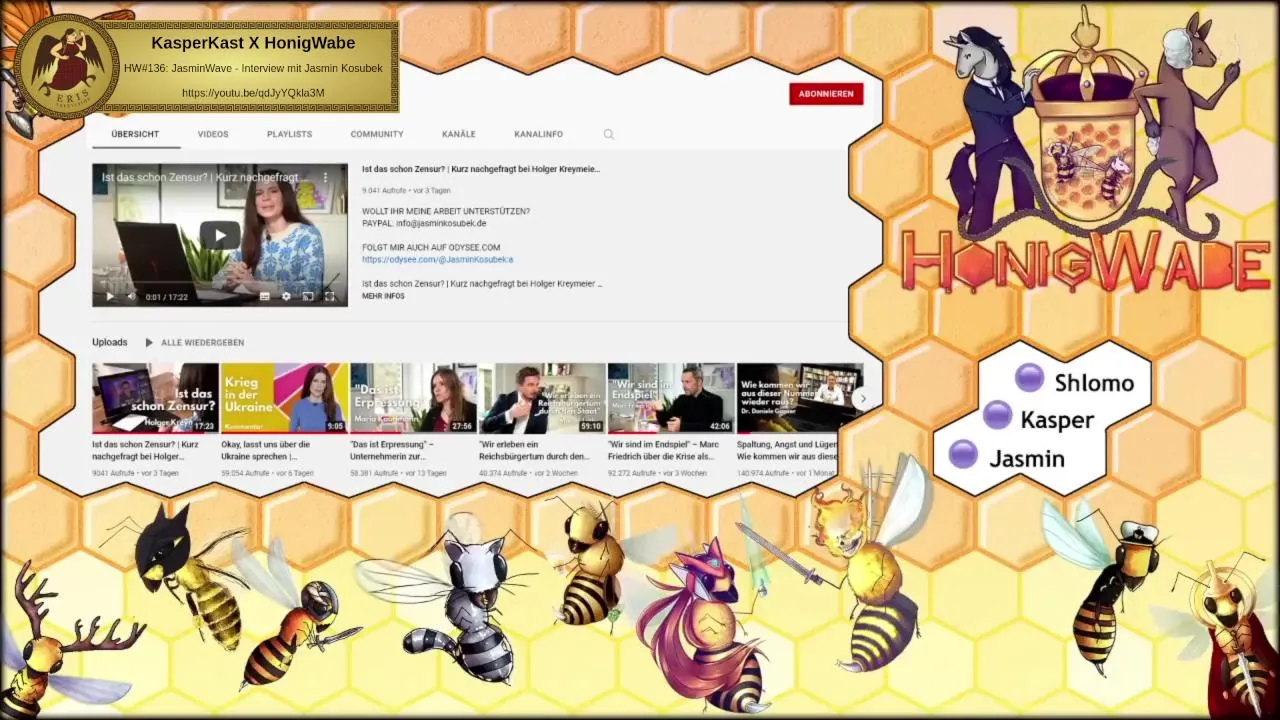Click the channel search magnifier icon
1280x720 pixels.
pos(608,134)
